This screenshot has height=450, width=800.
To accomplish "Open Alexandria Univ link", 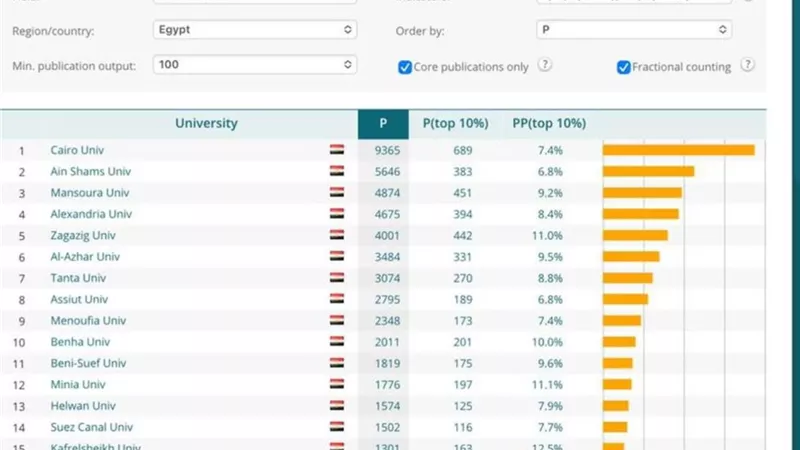I will pos(91,214).
